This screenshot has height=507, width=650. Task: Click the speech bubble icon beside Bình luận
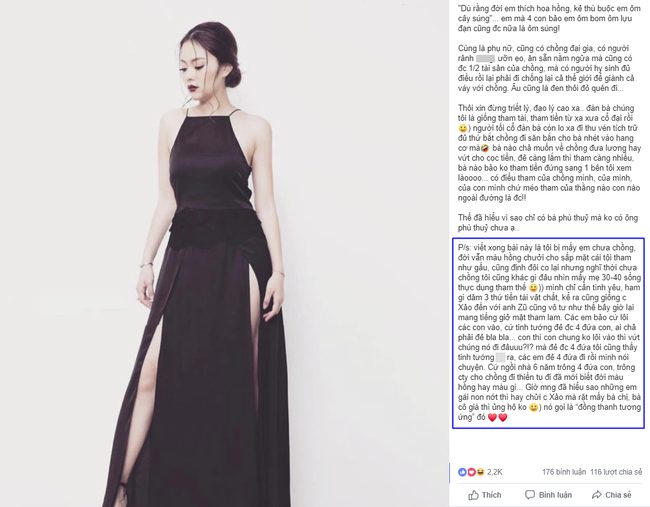pos(530,495)
